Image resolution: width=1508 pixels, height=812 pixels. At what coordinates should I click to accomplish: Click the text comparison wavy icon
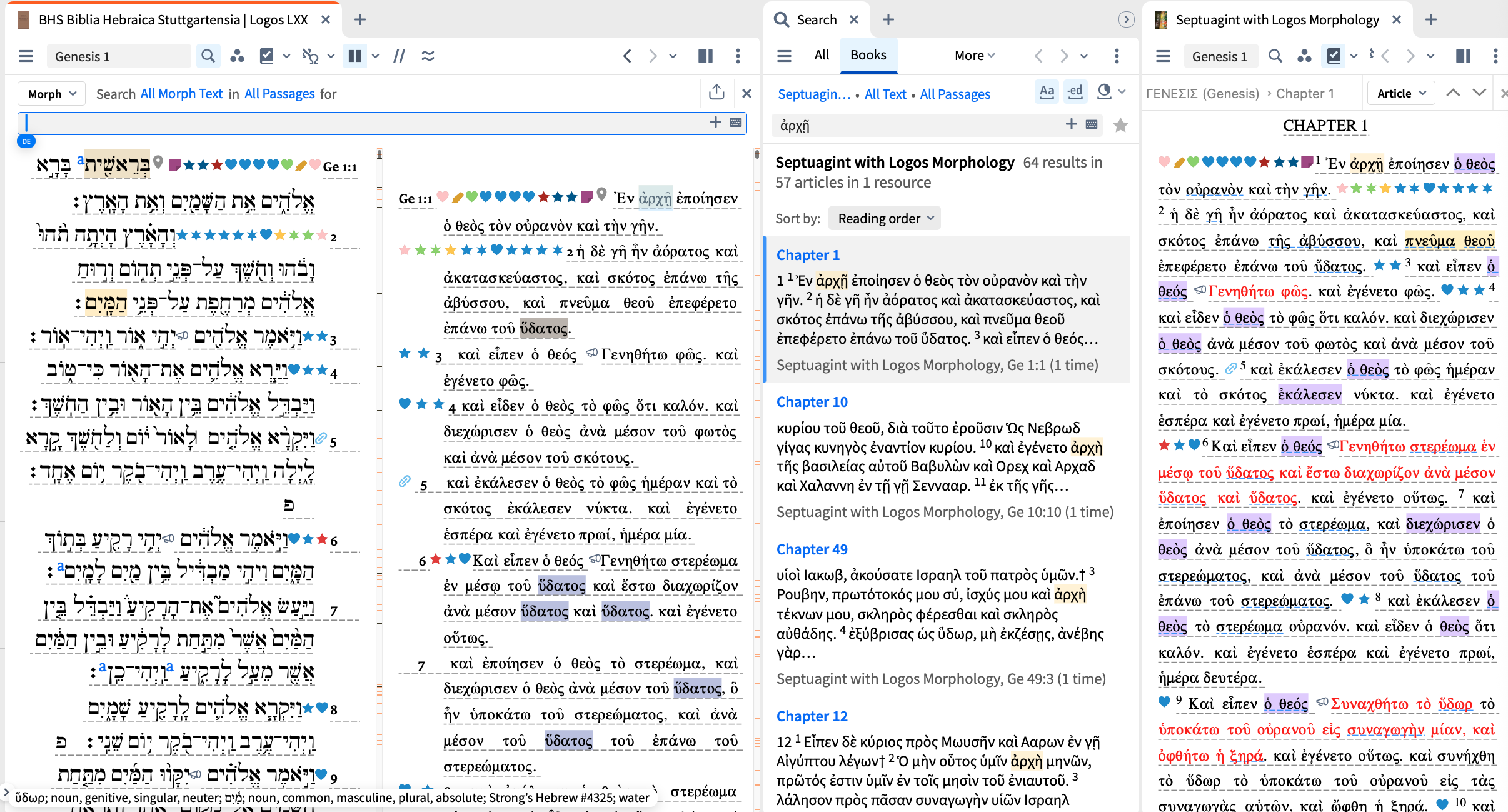[x=428, y=56]
